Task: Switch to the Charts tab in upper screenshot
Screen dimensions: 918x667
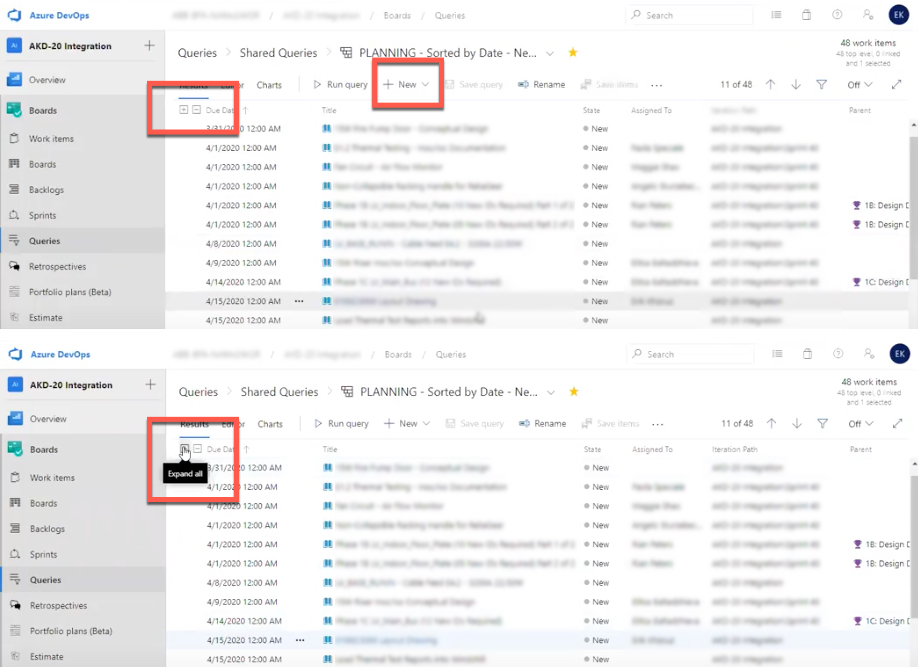Action: point(269,85)
